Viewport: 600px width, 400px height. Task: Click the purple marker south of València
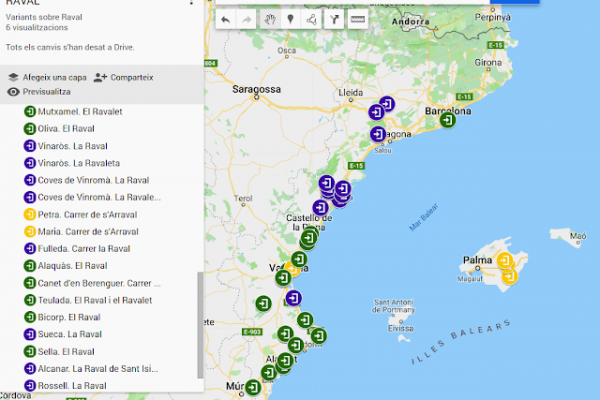point(293,298)
